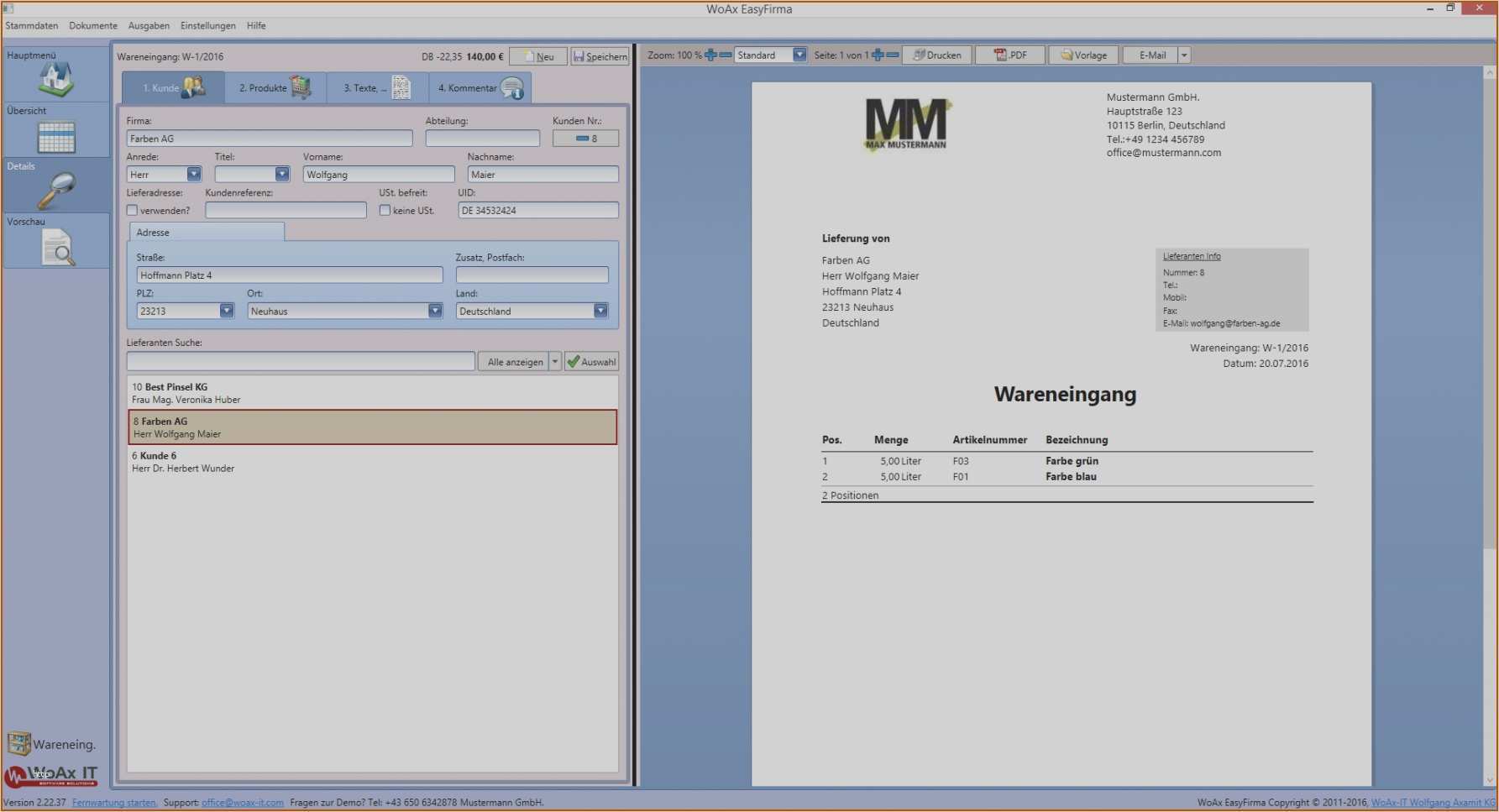The height and width of the screenshot is (812, 1499).
Task: Click the Speichern button
Action: pyautogui.click(x=600, y=56)
